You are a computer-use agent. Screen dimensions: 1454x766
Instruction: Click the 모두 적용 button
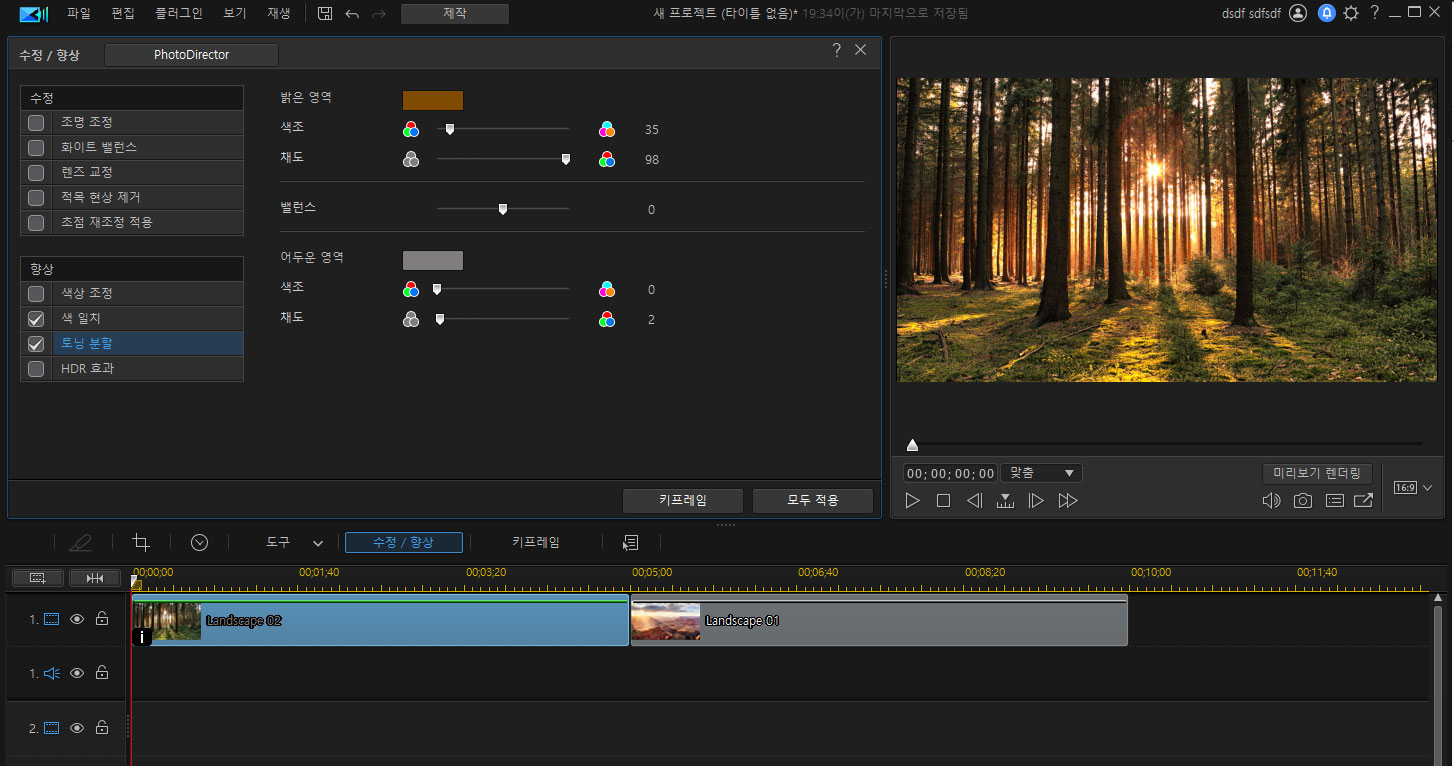(813, 500)
